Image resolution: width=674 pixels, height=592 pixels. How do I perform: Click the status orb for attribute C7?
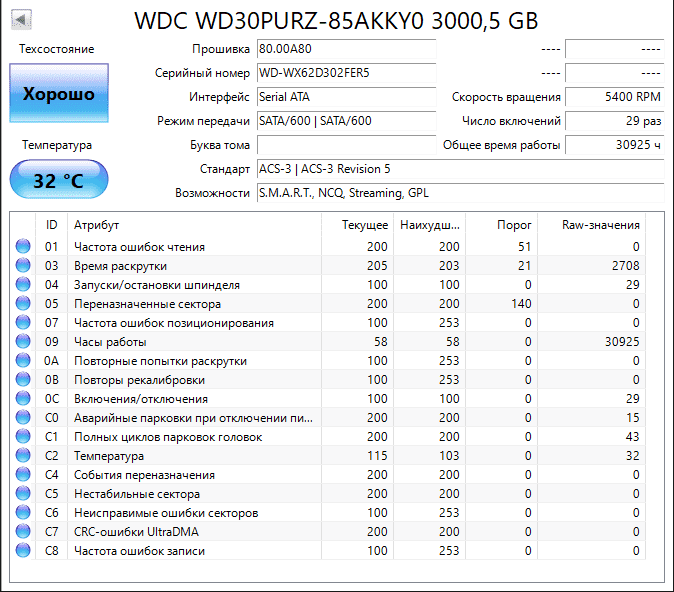tap(23, 531)
